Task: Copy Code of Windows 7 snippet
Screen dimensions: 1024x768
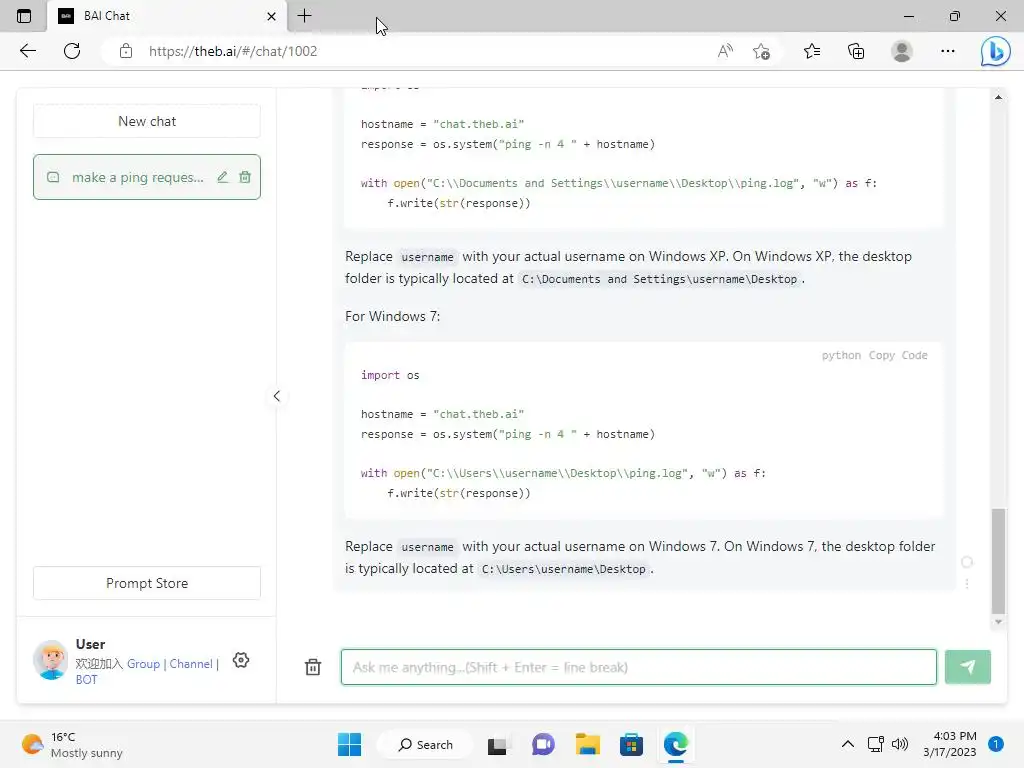Action: [898, 355]
